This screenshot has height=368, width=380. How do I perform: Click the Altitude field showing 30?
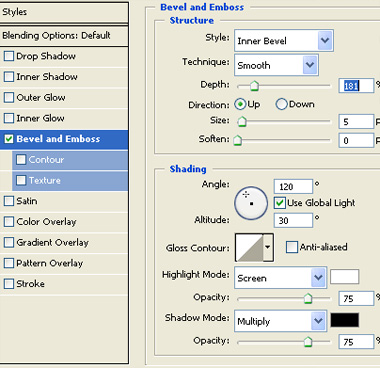(293, 220)
